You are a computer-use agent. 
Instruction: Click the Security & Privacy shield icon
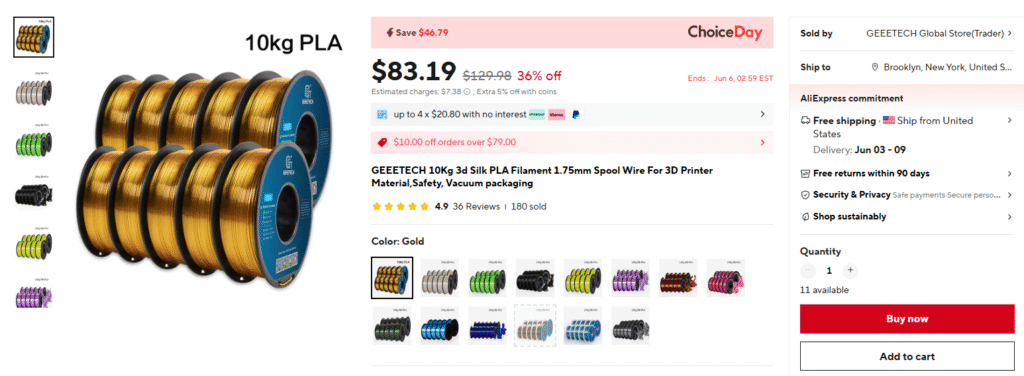(805, 195)
